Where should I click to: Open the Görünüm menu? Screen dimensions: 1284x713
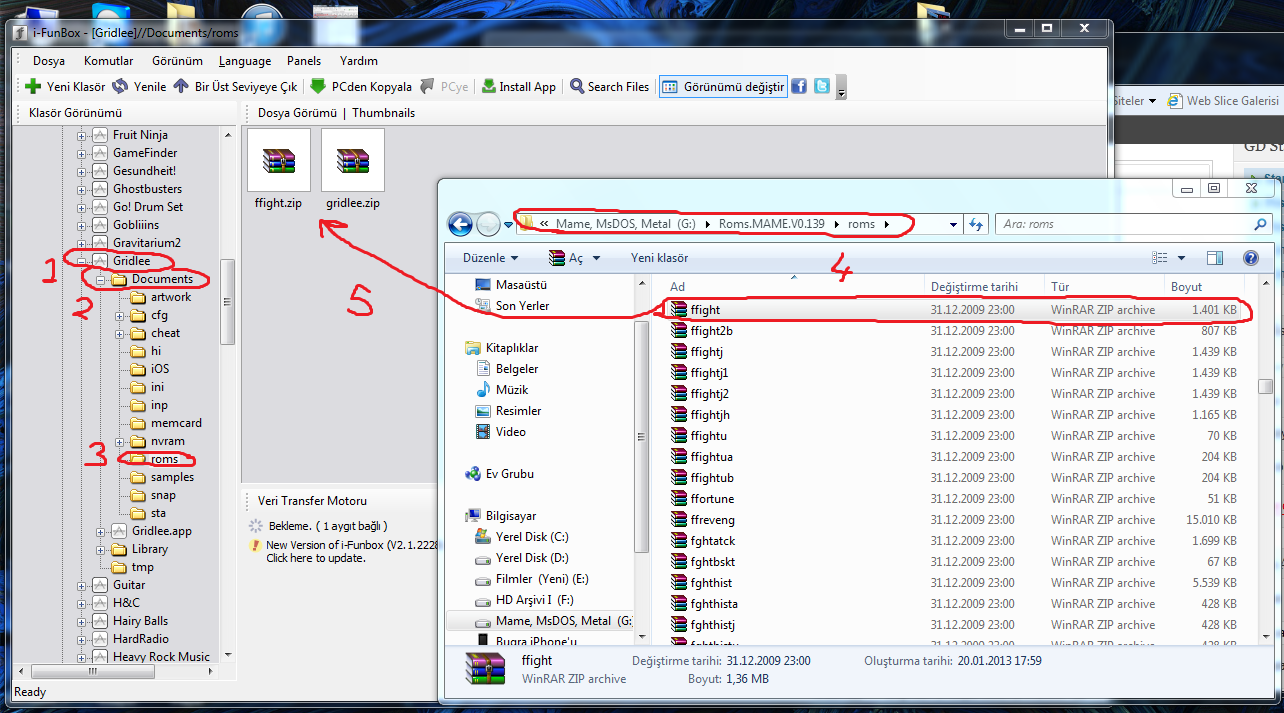click(177, 61)
